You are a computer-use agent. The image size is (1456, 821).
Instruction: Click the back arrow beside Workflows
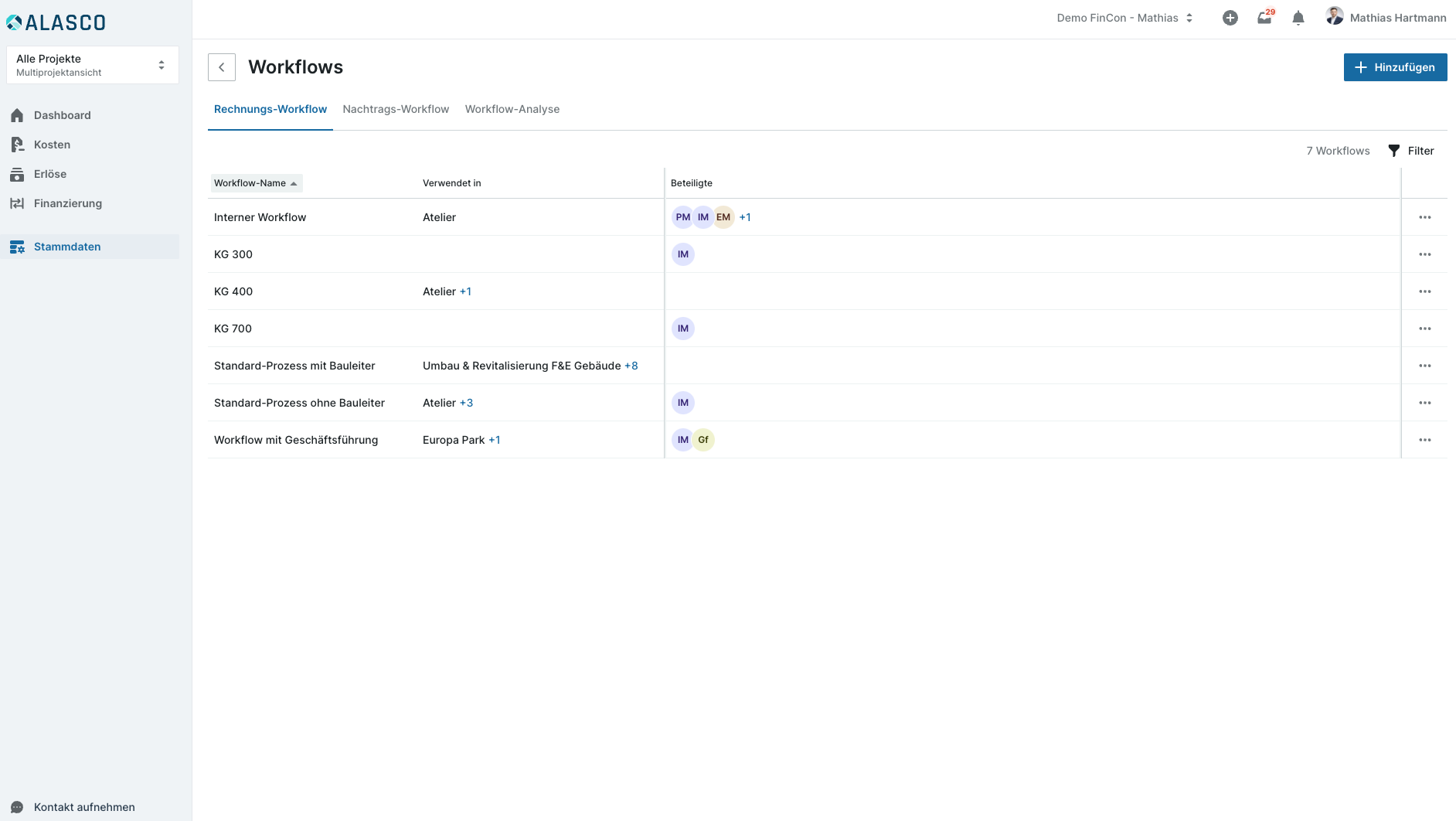(x=222, y=67)
